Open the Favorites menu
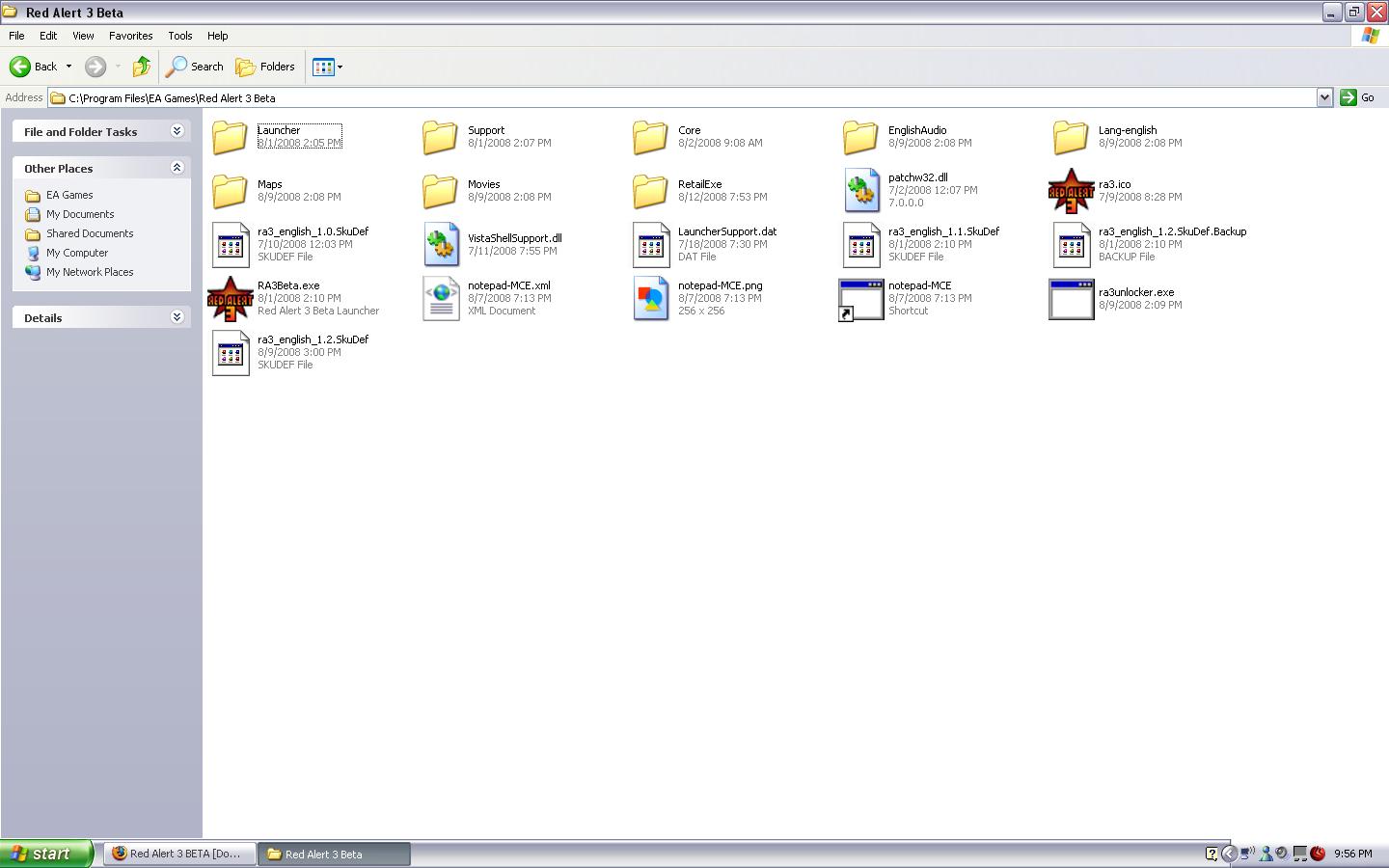The image size is (1389, 868). [x=130, y=36]
